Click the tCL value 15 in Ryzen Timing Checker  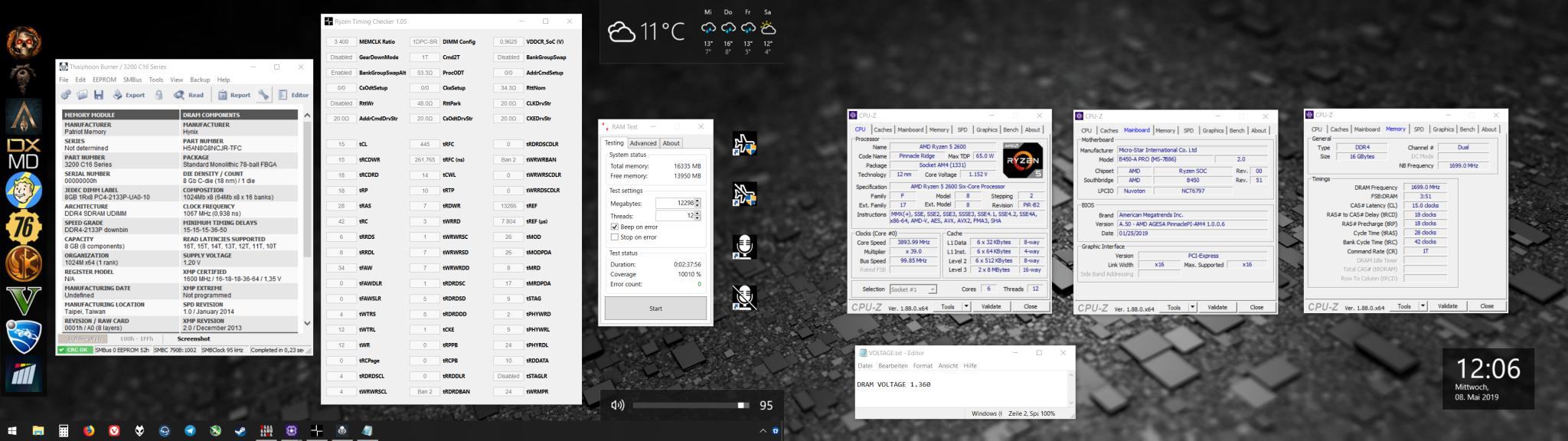point(341,144)
